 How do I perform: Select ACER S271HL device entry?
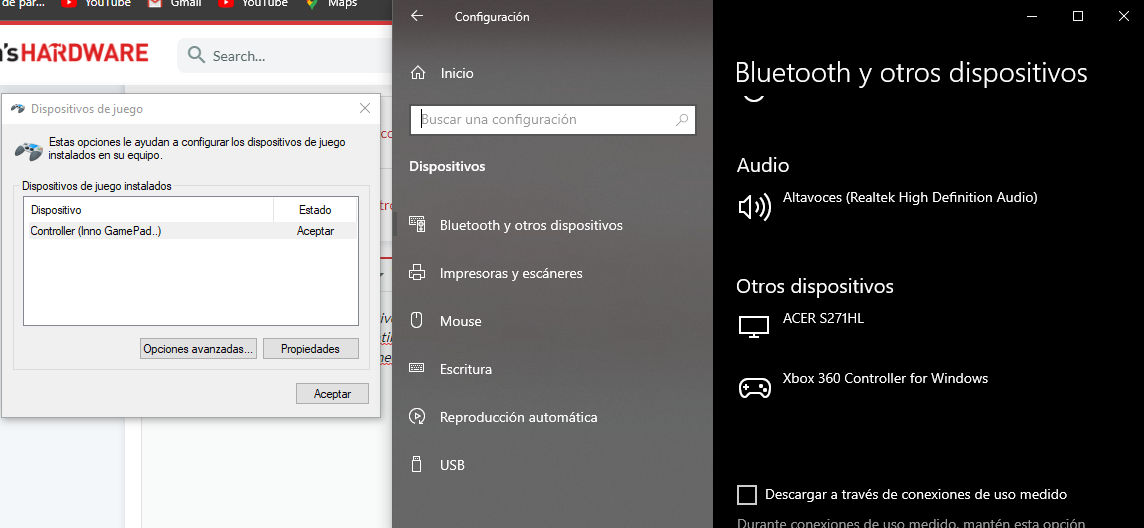pyautogui.click(x=823, y=318)
